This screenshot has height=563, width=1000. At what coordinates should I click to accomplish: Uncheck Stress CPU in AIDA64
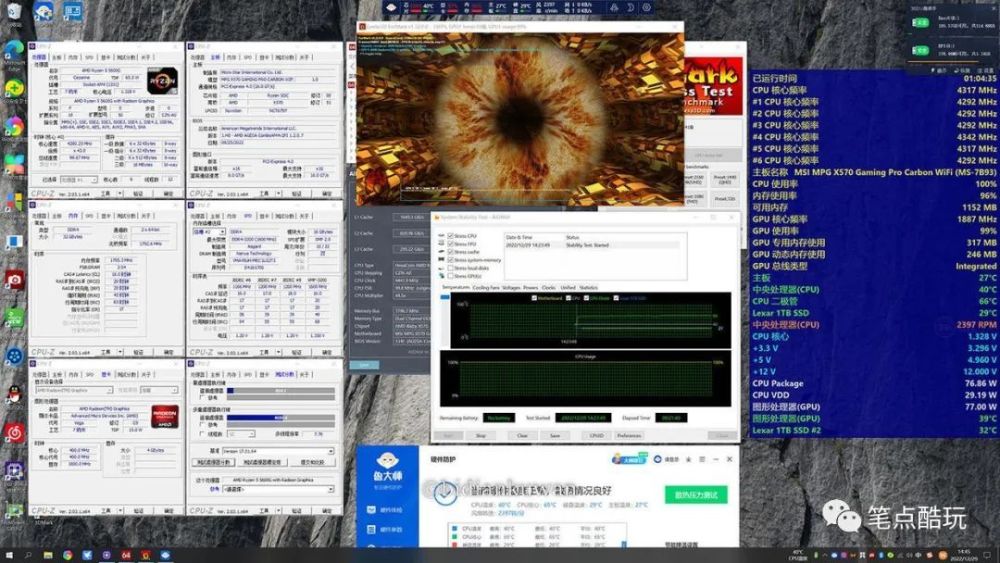450,236
